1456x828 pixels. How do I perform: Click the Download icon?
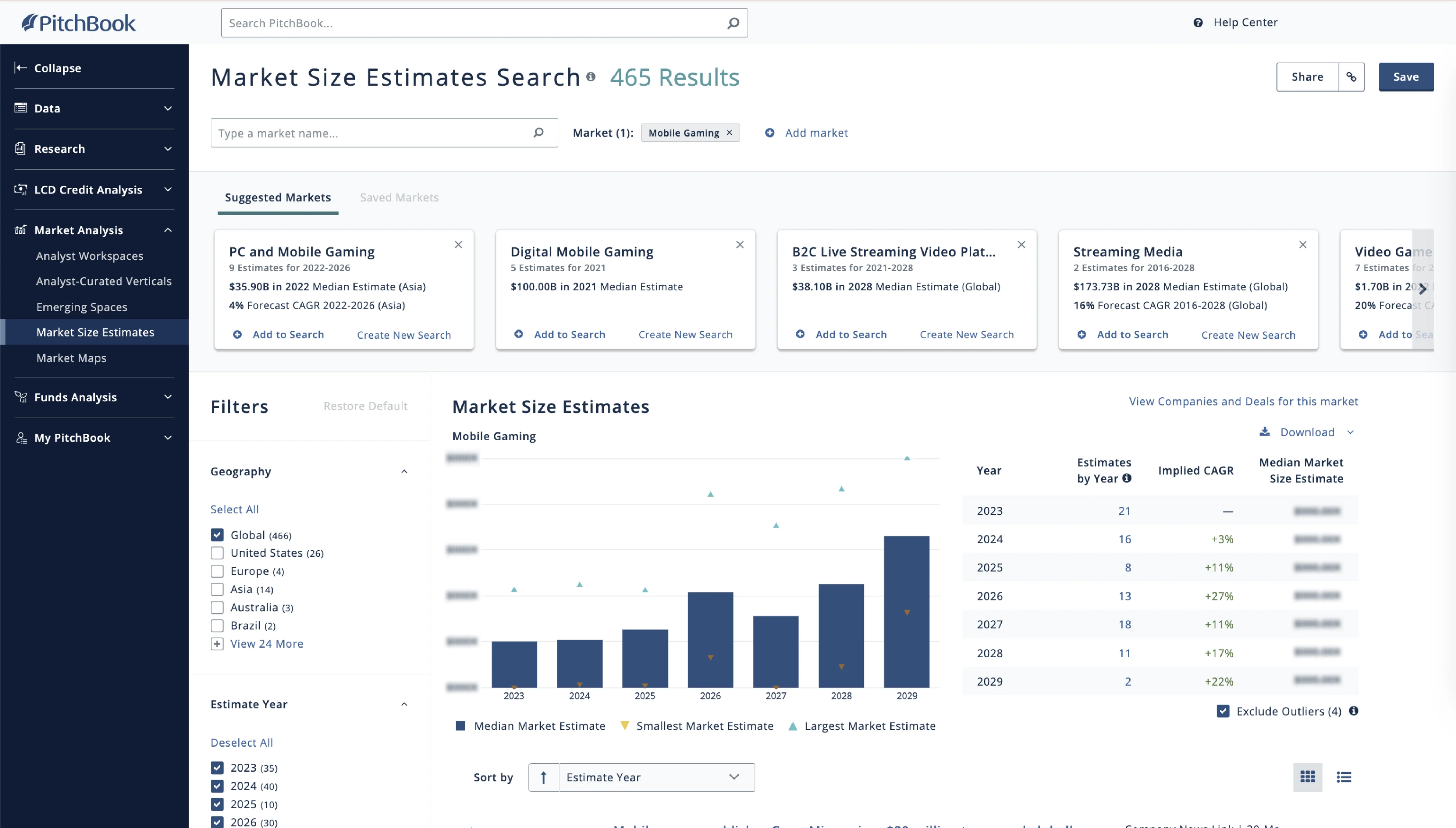[1264, 432]
